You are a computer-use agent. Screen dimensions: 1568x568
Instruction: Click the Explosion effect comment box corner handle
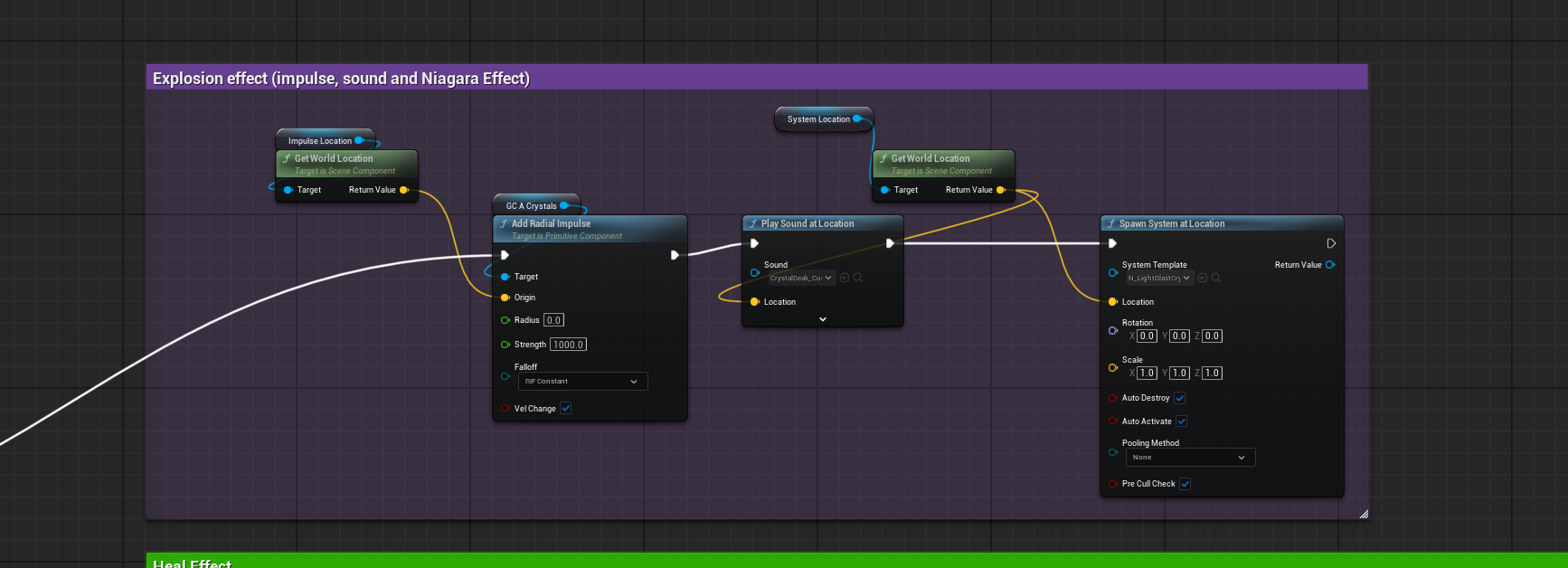point(1364,514)
